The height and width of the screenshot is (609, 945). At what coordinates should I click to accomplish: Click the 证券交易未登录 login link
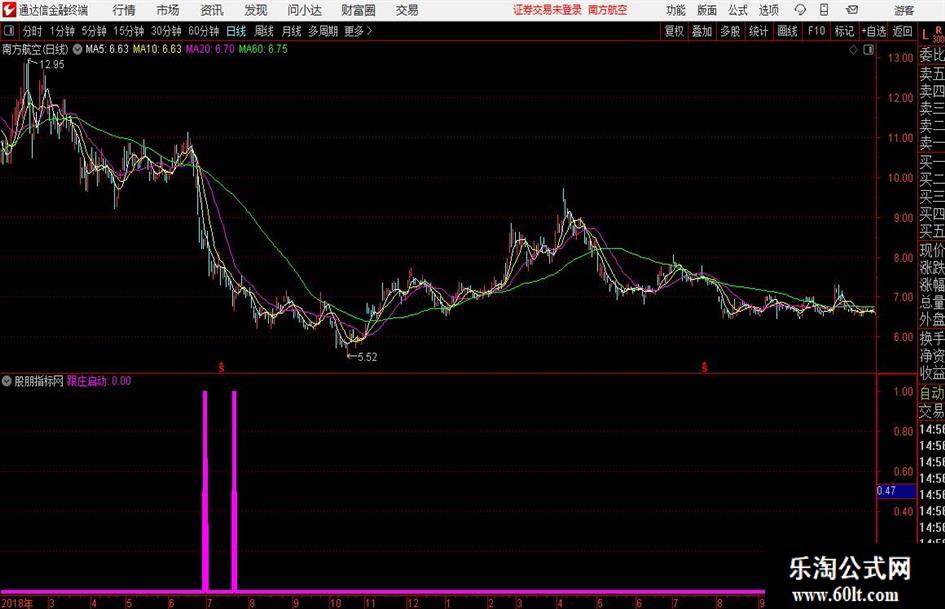[x=547, y=10]
